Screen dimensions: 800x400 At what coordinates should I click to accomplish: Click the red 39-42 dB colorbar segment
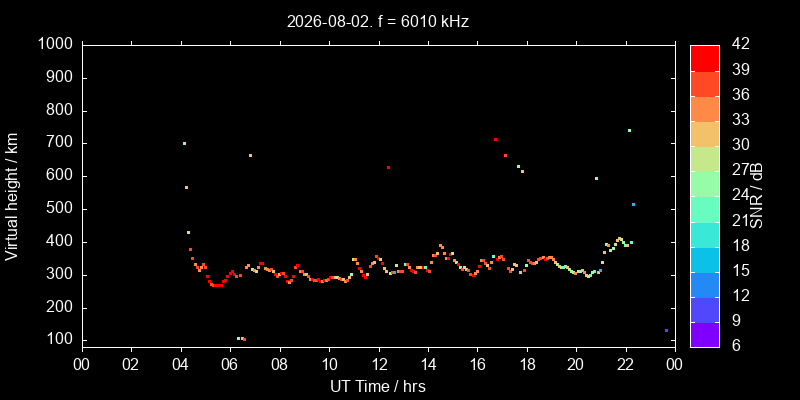[705, 58]
